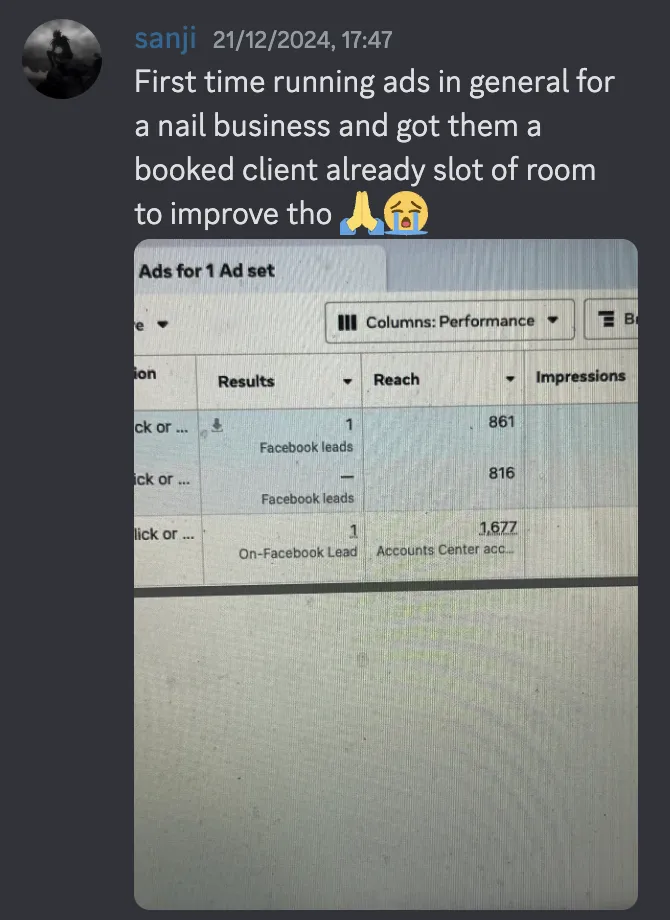The image size is (670, 920).
Task: Open sanji's username profile
Action: point(165,39)
